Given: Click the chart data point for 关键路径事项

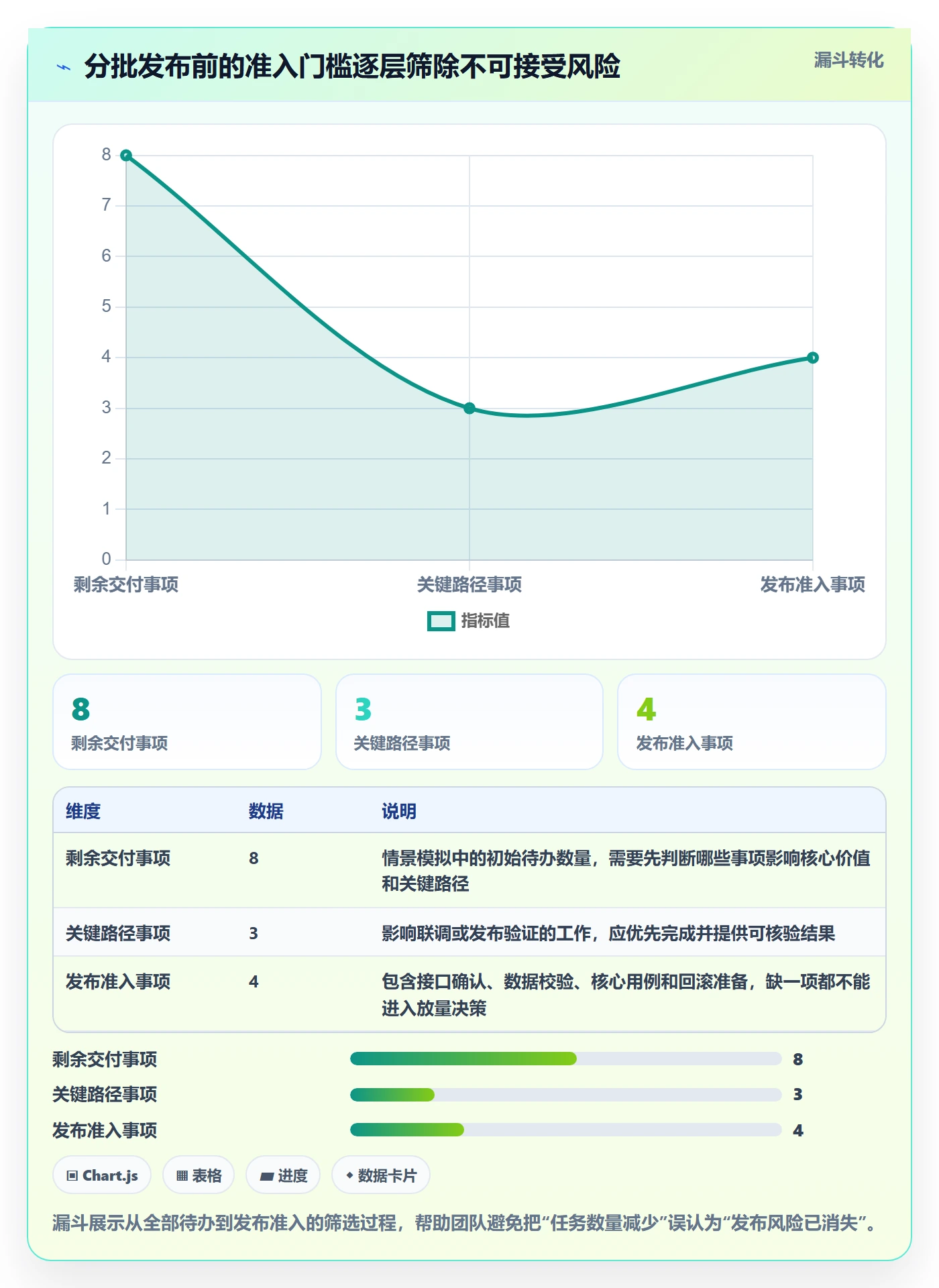Looking at the screenshot, I should coord(469,408).
